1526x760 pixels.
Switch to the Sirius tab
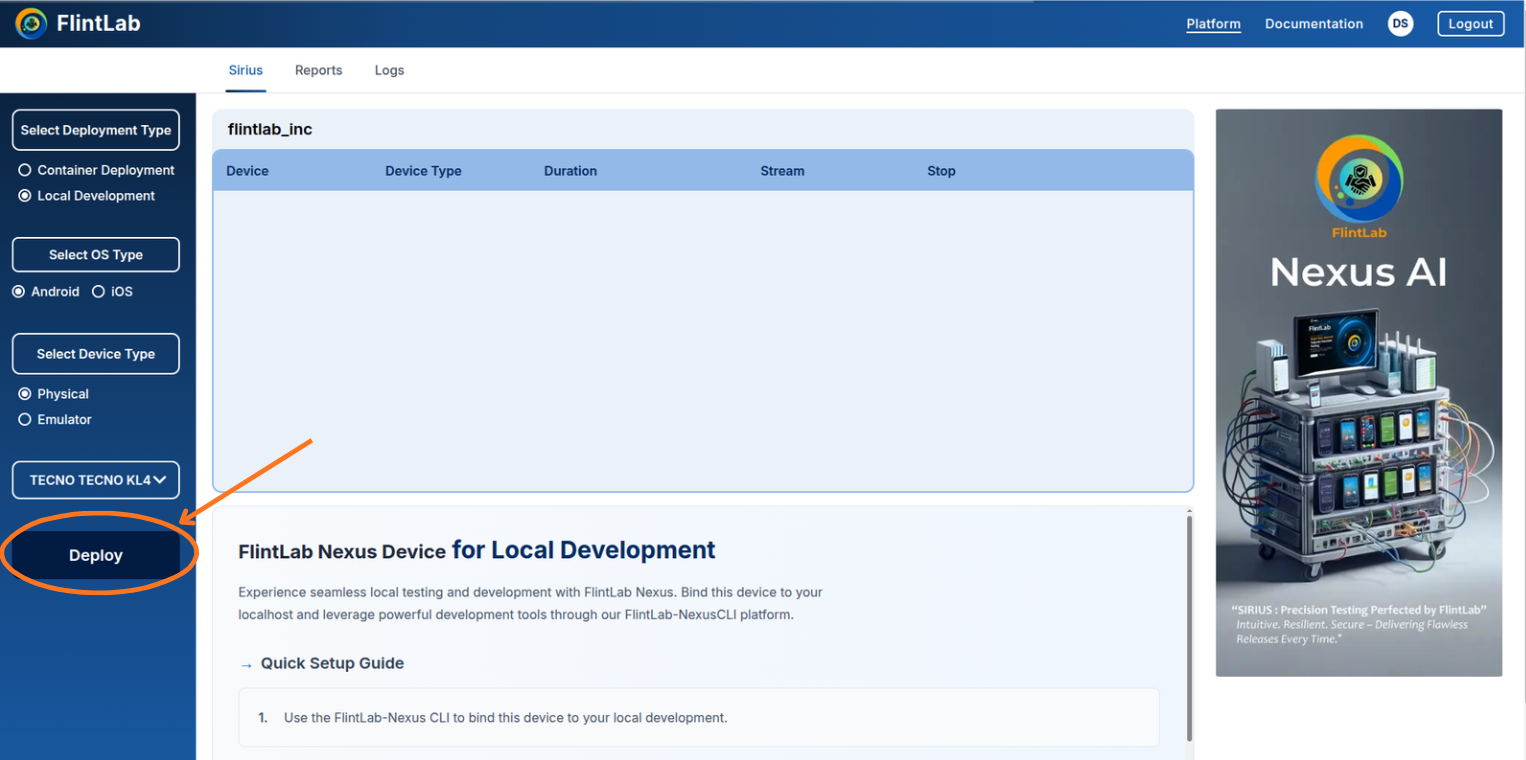tap(246, 70)
